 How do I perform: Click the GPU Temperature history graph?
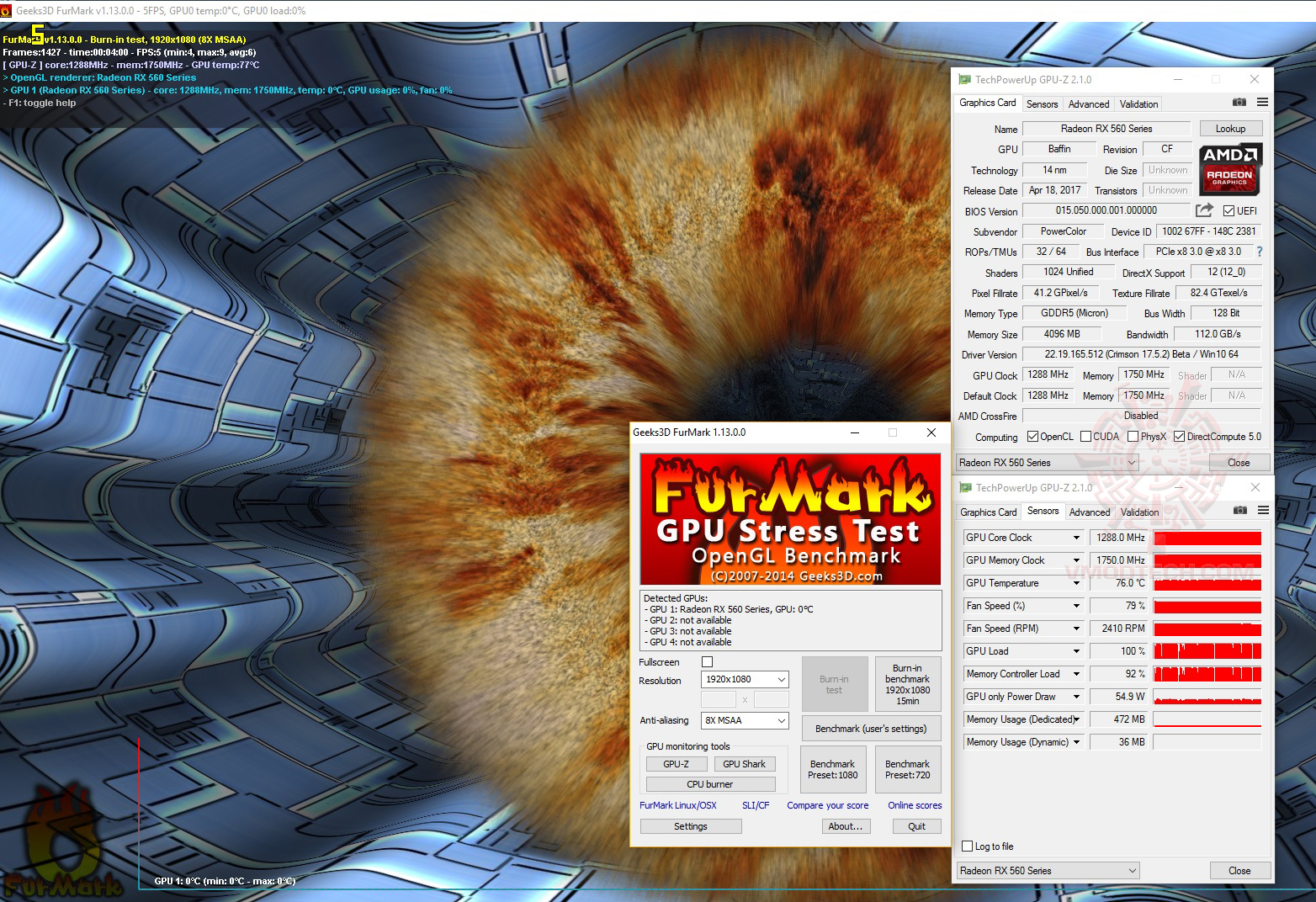(x=1207, y=583)
